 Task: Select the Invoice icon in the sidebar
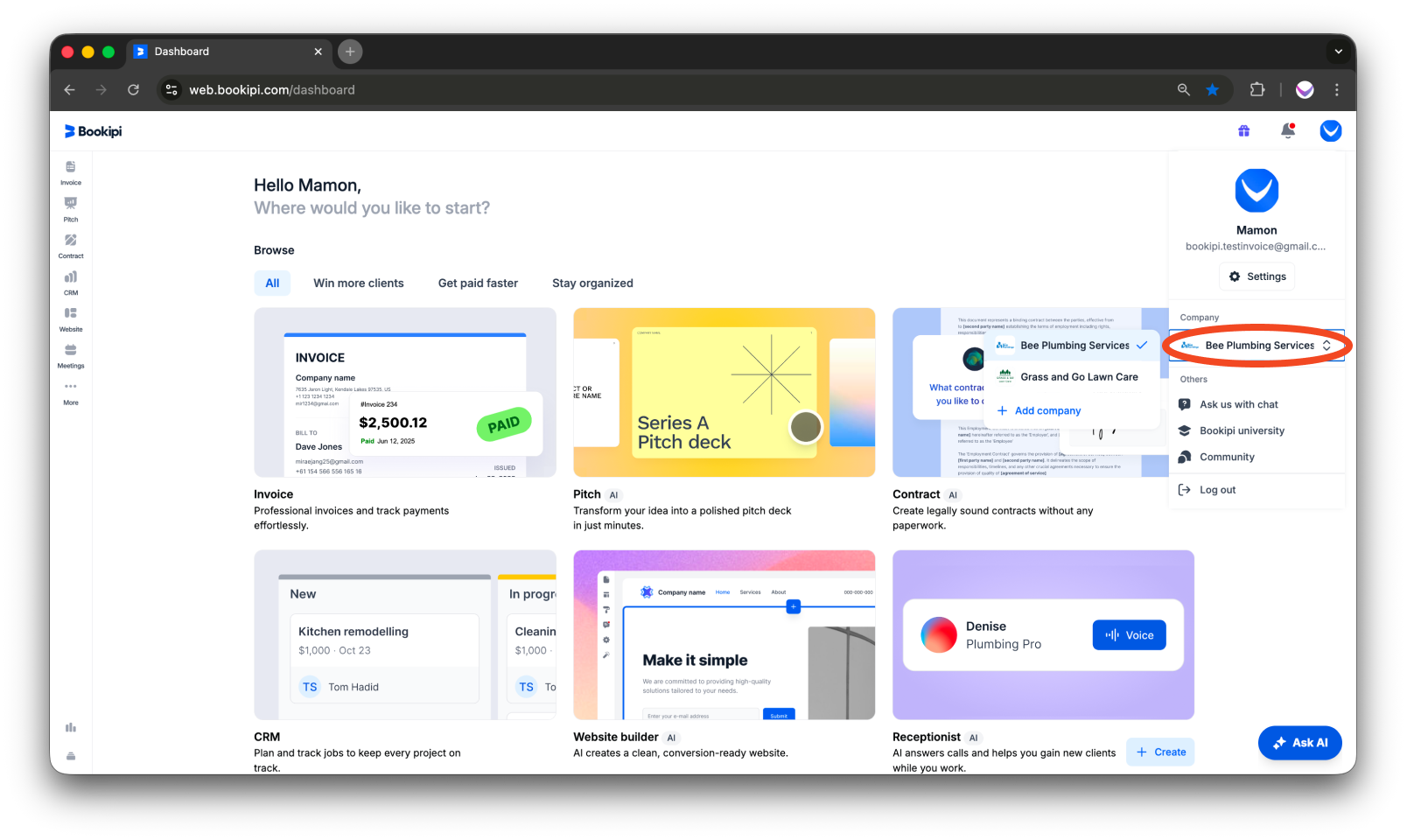click(70, 172)
